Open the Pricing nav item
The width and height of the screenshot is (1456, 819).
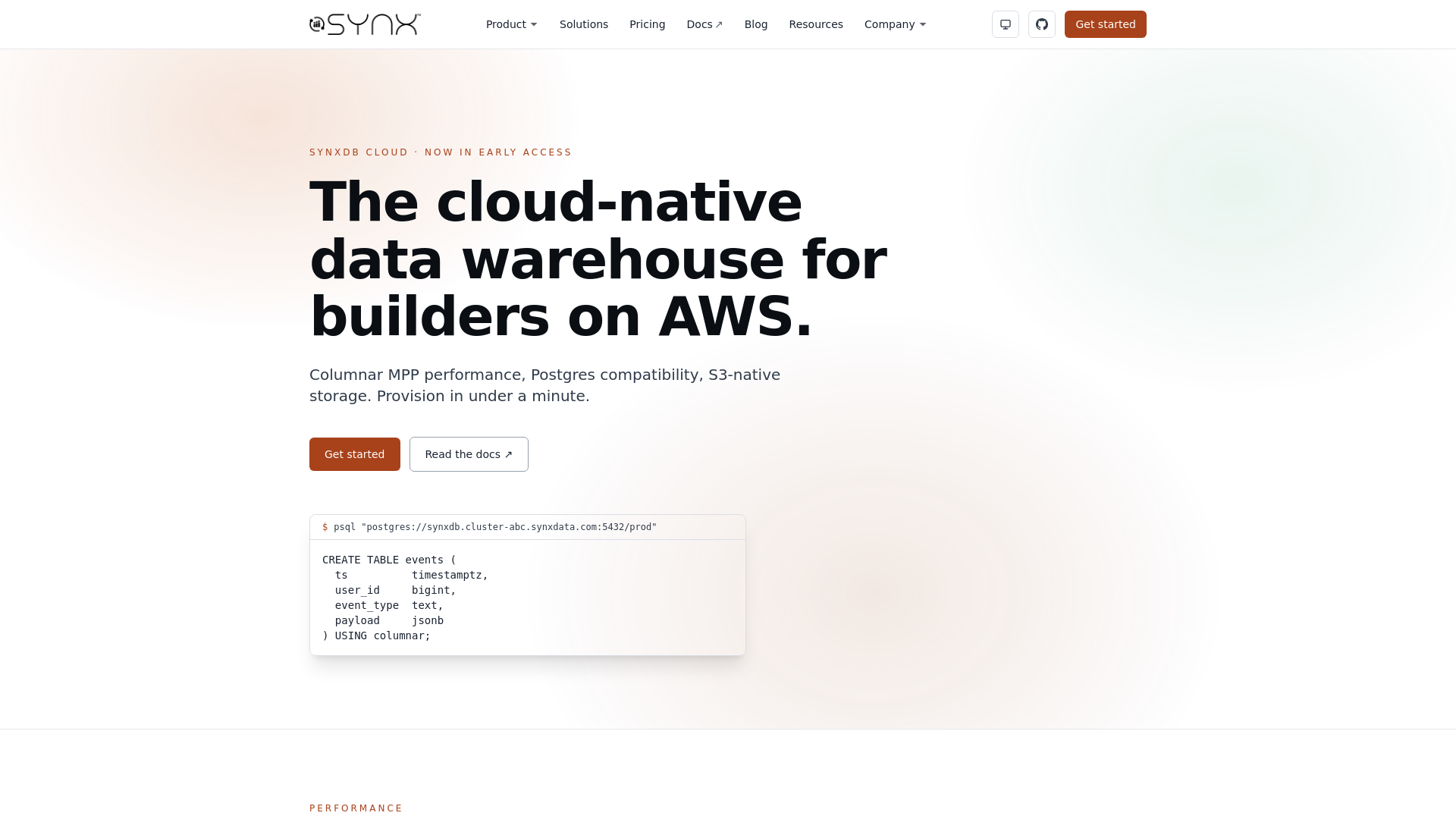point(648,24)
